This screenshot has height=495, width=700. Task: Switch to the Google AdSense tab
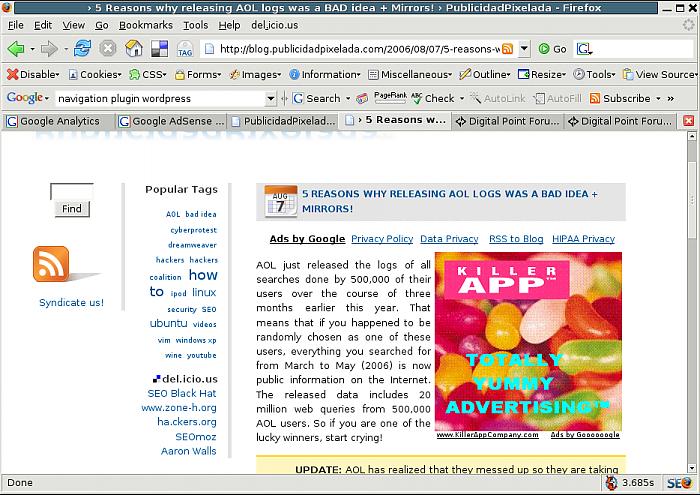(171, 121)
